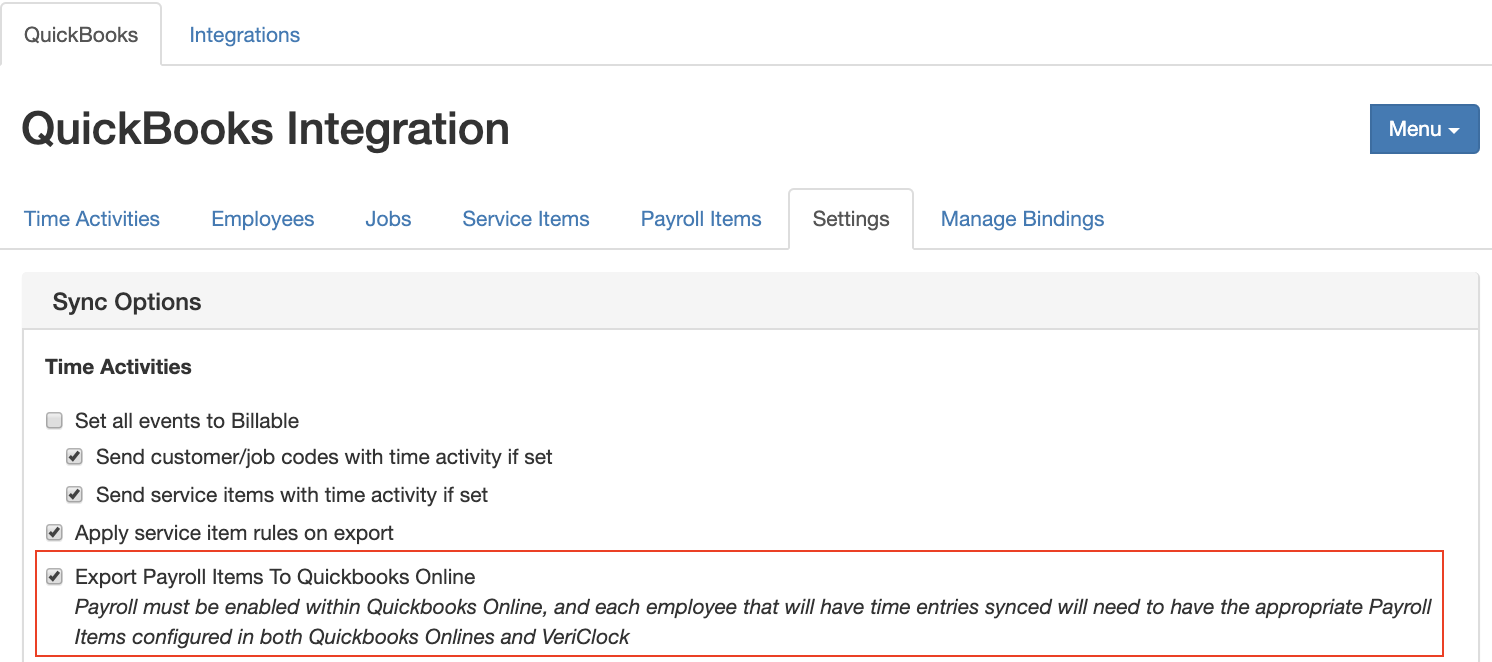Screen dimensions: 1492x662
Task: Uncheck Export Payroll Items To Quickbooks Online checkbox
Action: (x=55, y=577)
